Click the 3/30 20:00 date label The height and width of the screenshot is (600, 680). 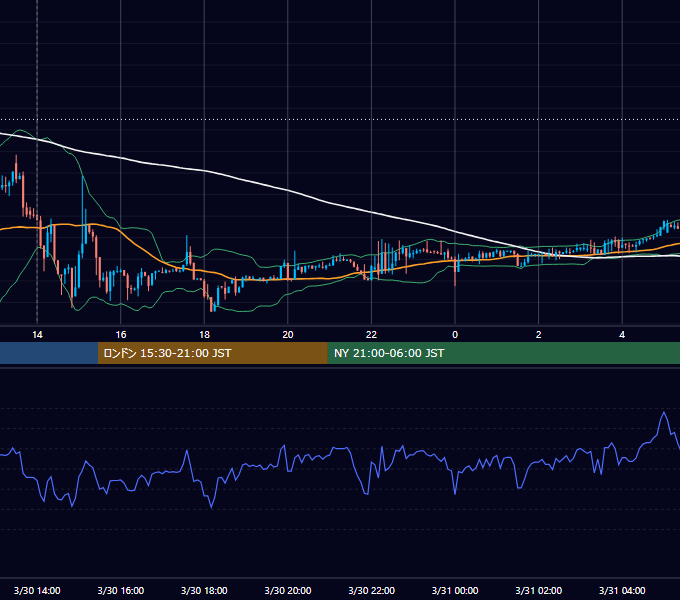(288, 590)
